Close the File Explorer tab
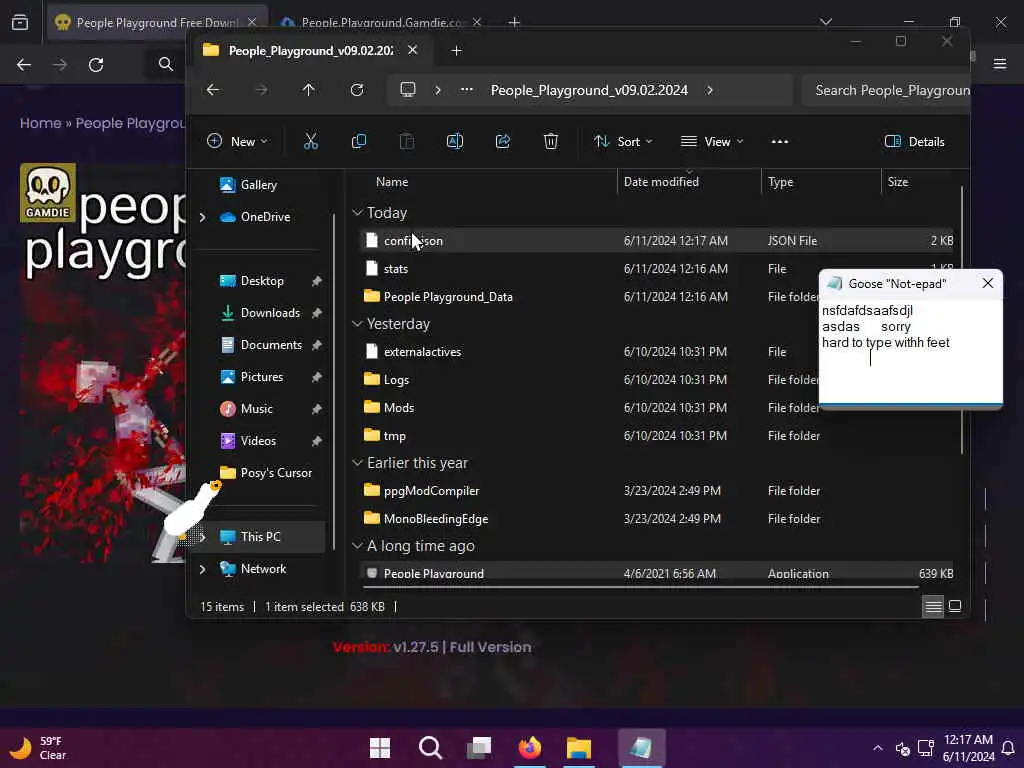 click(x=412, y=50)
